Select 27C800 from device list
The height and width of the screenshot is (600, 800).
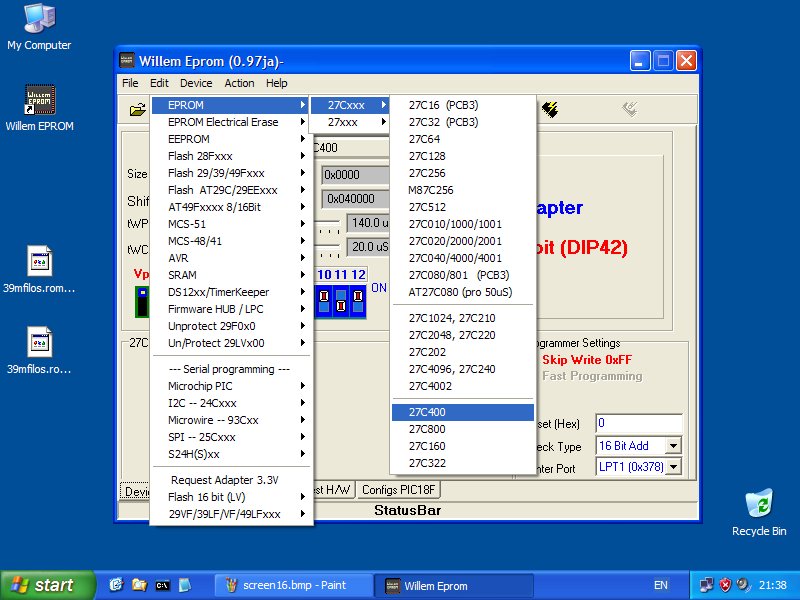(x=463, y=429)
